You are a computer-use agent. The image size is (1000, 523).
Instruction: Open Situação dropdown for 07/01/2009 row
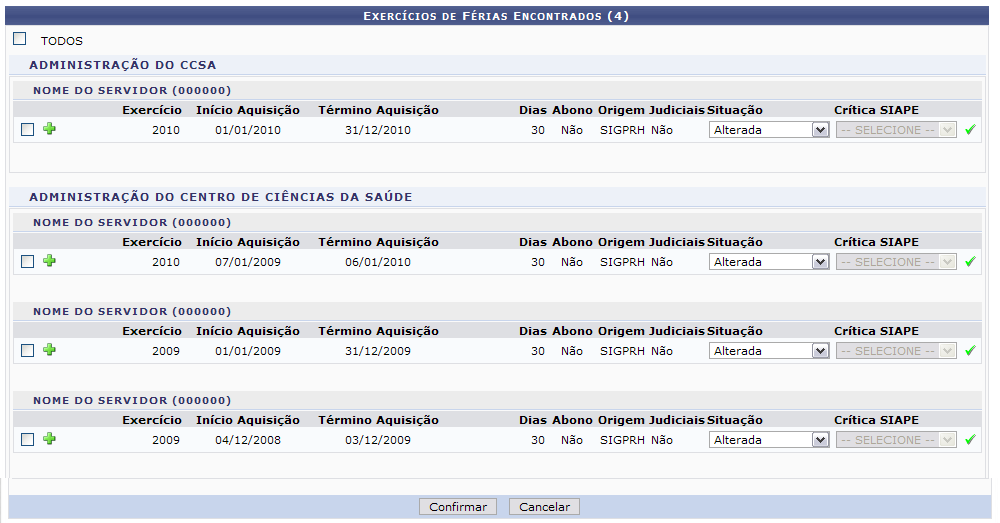point(769,262)
